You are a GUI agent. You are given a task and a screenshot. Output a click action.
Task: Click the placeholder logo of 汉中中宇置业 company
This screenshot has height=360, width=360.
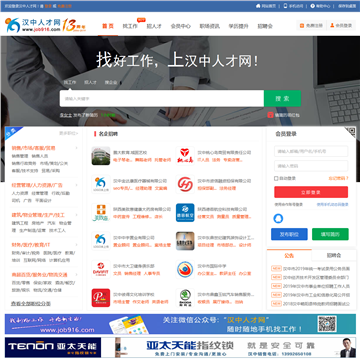(101, 241)
